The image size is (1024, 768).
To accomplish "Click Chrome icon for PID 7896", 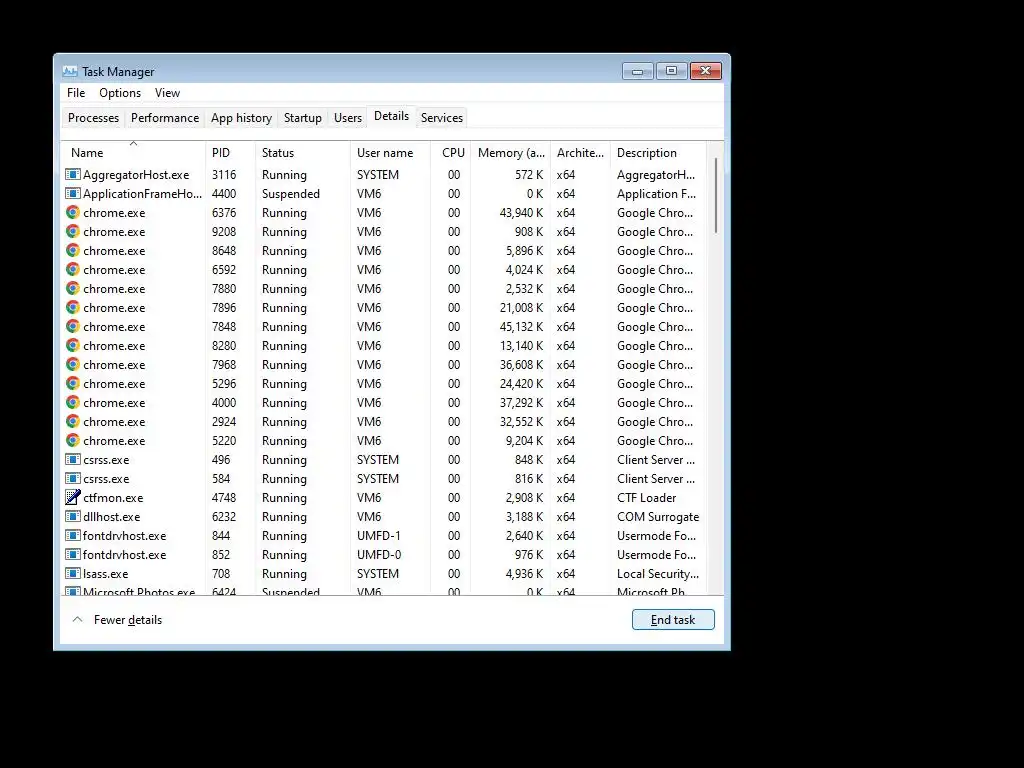I will (x=72, y=307).
